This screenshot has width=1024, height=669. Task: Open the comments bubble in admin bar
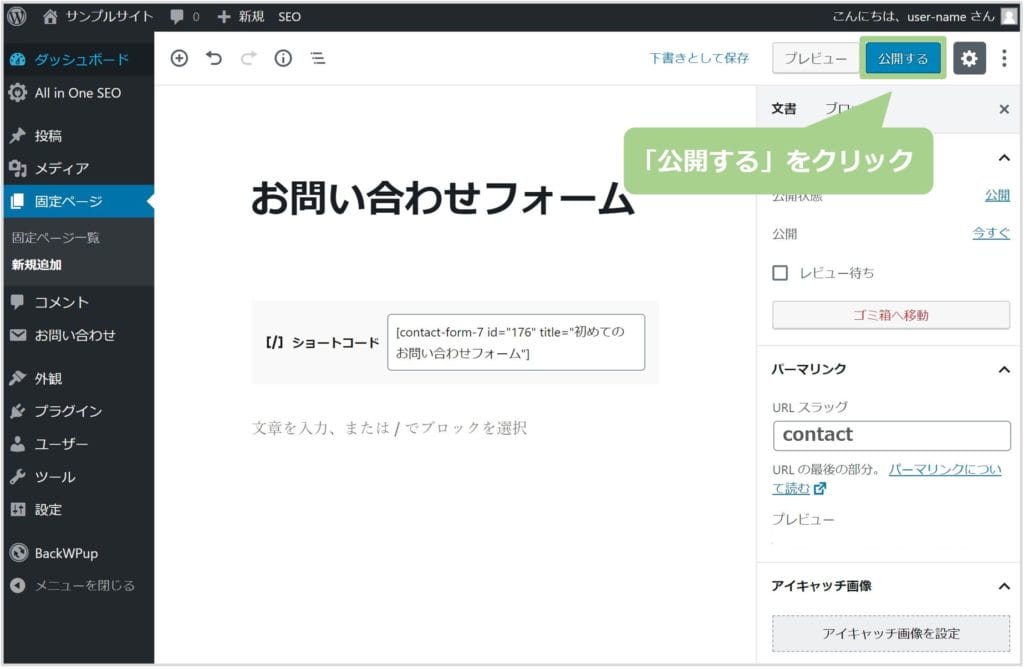pyautogui.click(x=183, y=16)
